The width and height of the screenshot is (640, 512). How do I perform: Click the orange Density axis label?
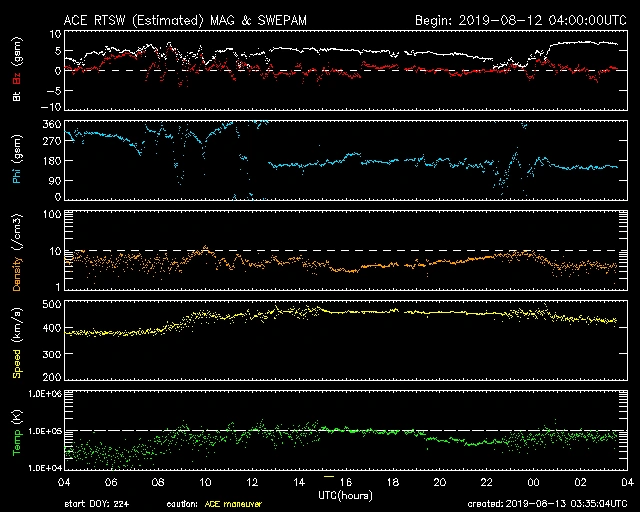click(x=15, y=251)
